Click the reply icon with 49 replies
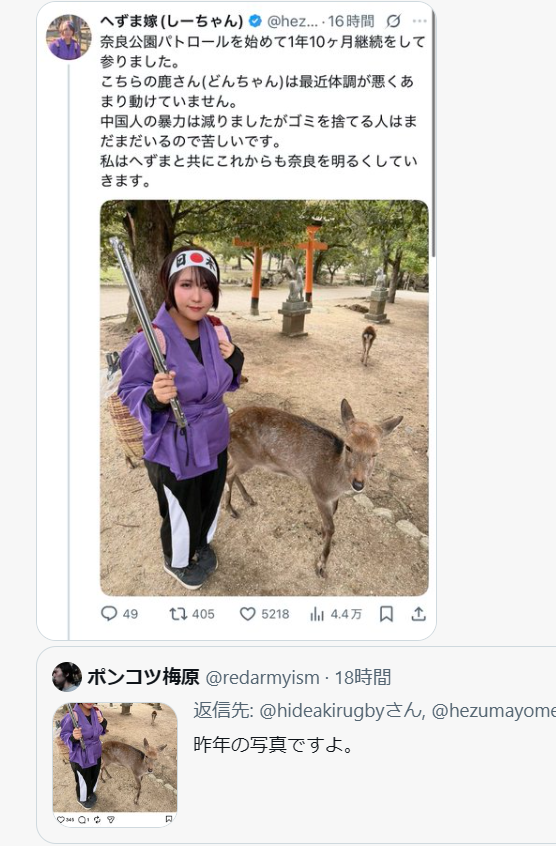 [109, 613]
